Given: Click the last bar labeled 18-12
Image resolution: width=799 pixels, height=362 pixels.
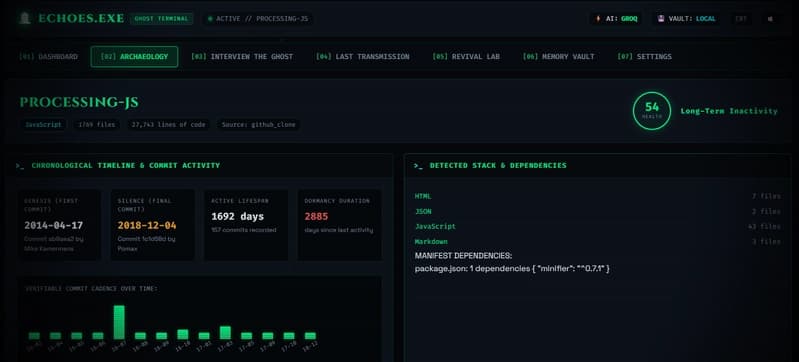Looking at the screenshot, I should [x=310, y=336].
